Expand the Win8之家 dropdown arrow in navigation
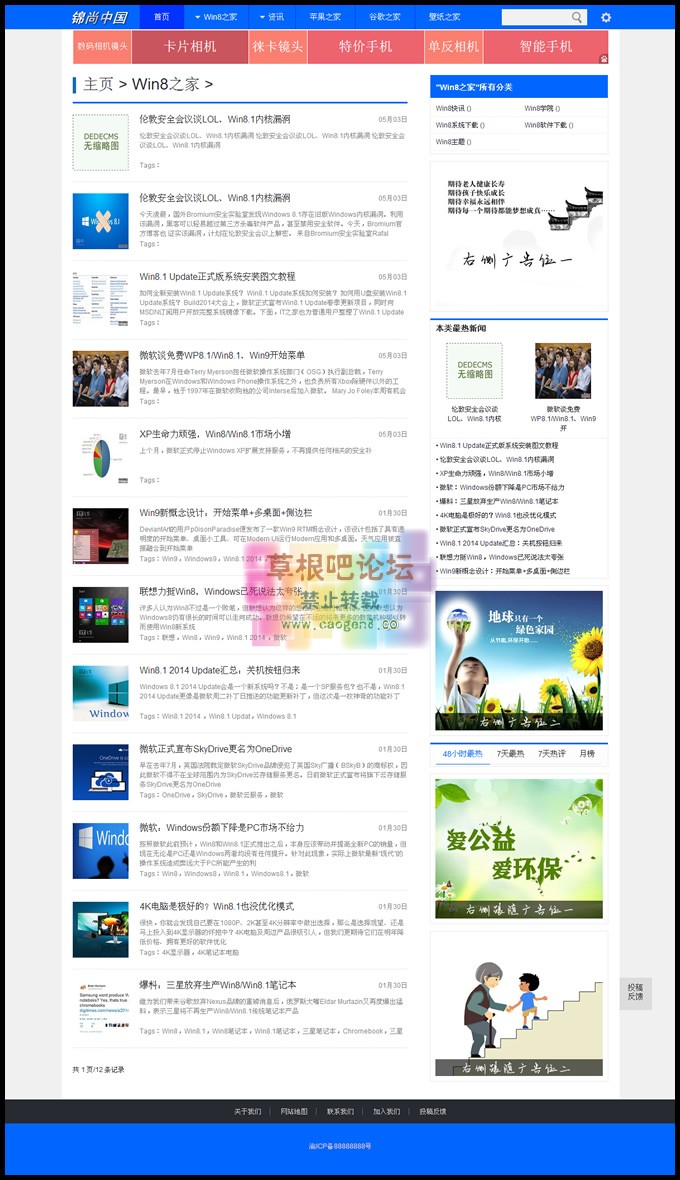 [x=198, y=17]
